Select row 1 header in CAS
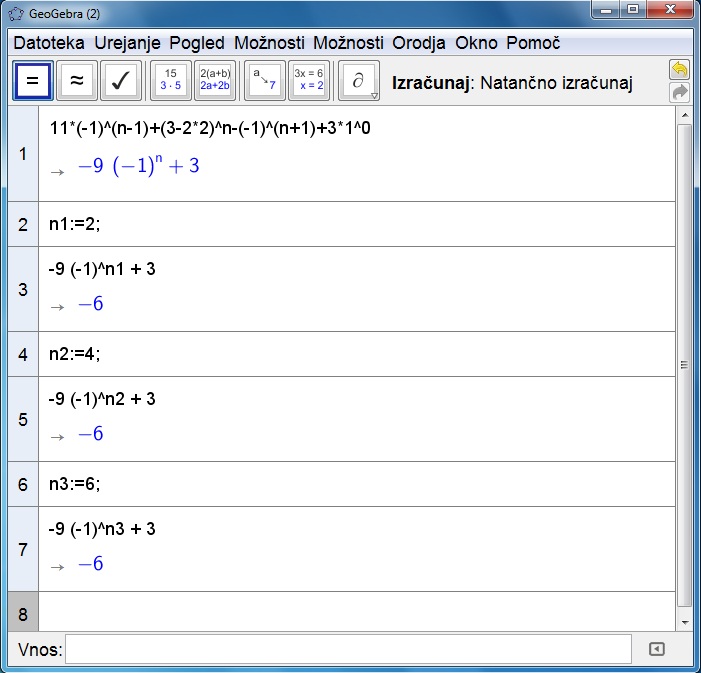The width and height of the screenshot is (701, 673). point(22,154)
